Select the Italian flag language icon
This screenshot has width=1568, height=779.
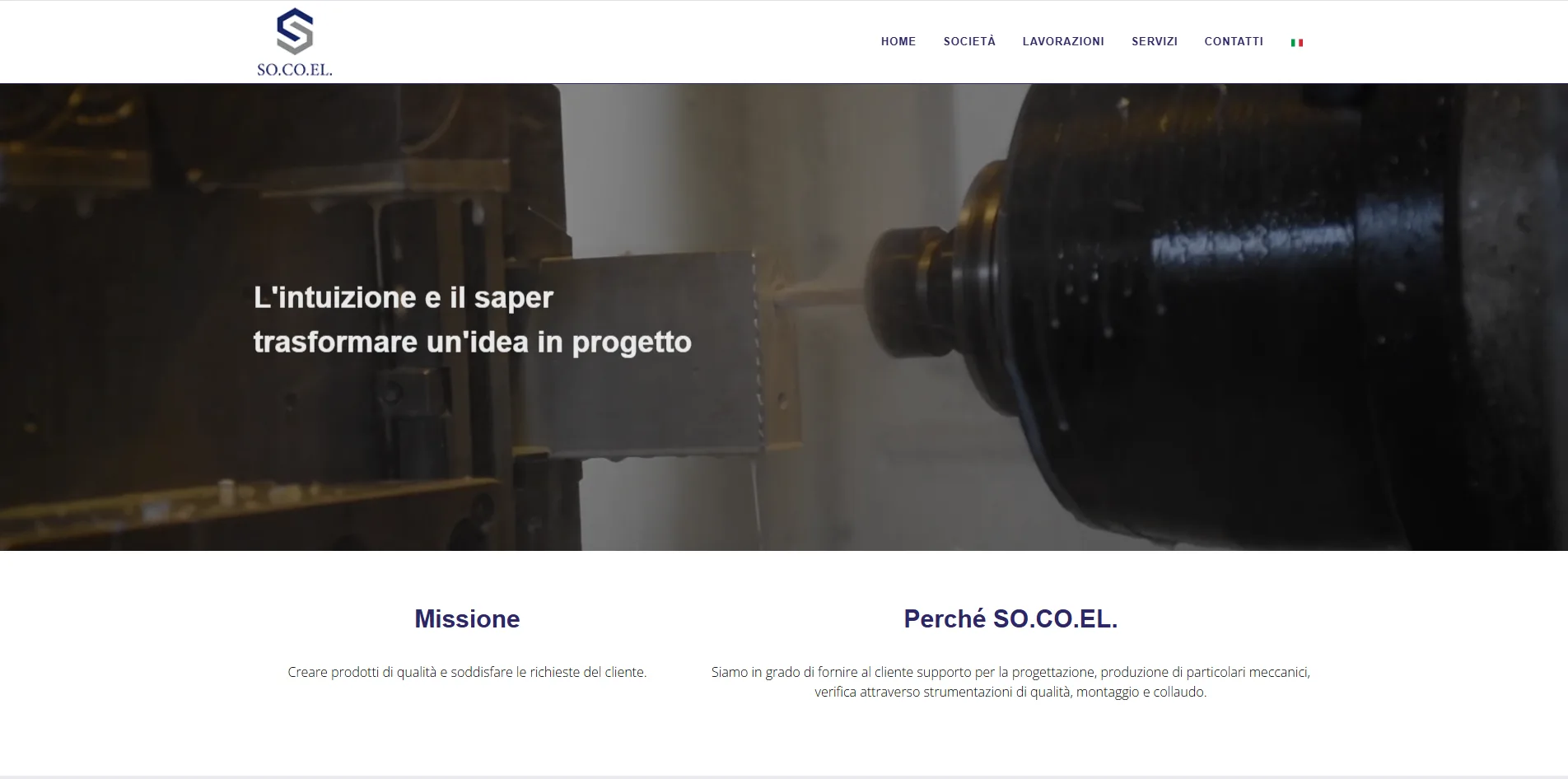(x=1297, y=42)
